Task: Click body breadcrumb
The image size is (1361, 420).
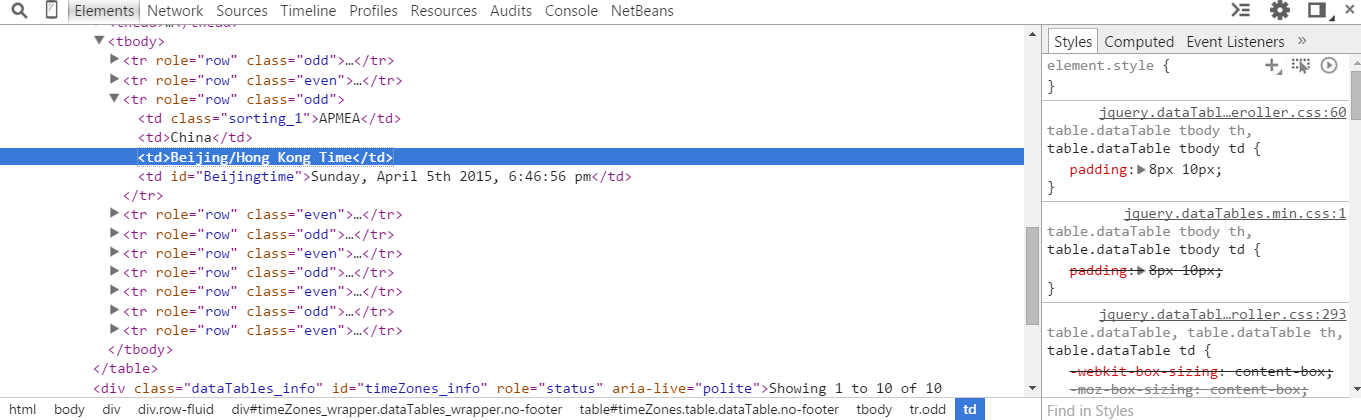Action: (x=69, y=409)
